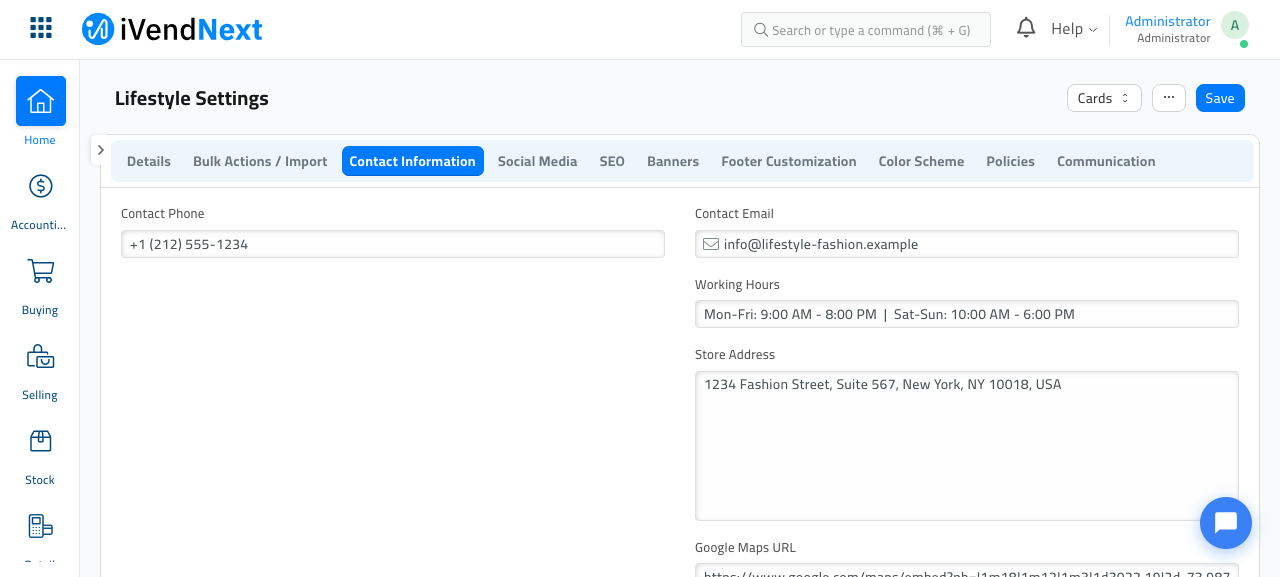Click the Google Maps URL field

tap(967, 570)
